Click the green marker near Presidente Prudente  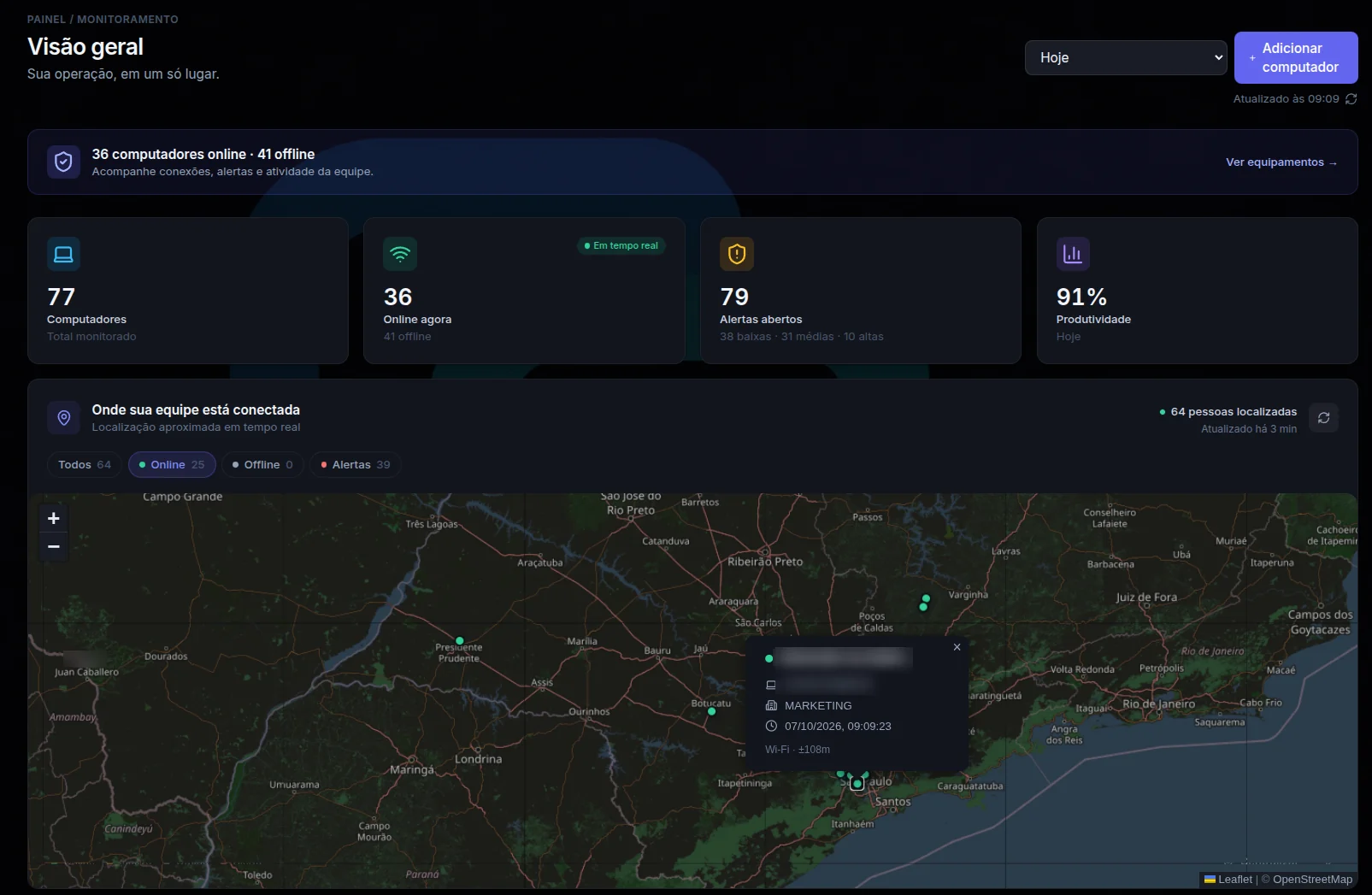pos(460,640)
